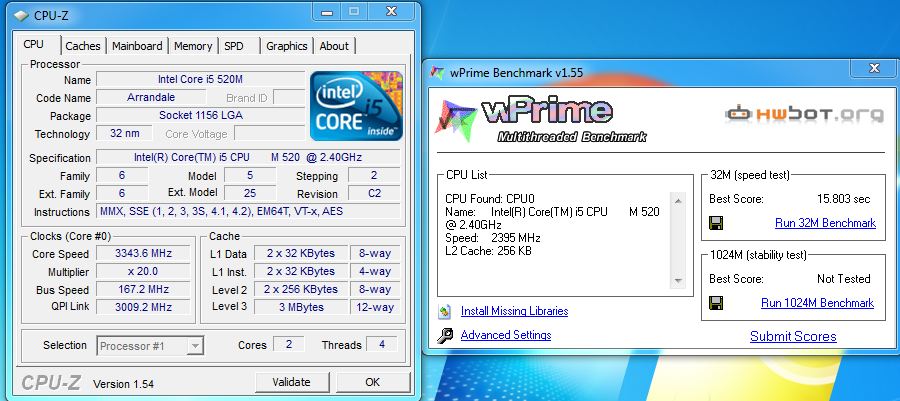Open Install Missing Libraries link
This screenshot has width=900, height=401.
(x=514, y=312)
